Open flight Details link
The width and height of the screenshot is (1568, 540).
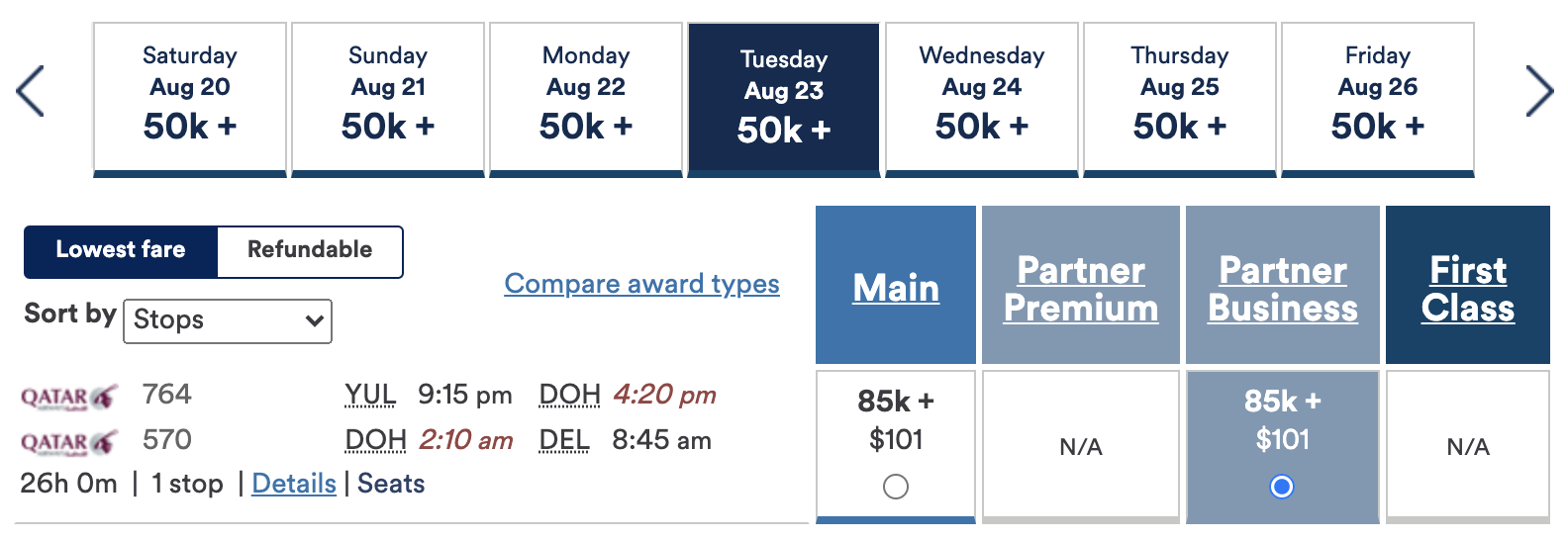[x=294, y=484]
